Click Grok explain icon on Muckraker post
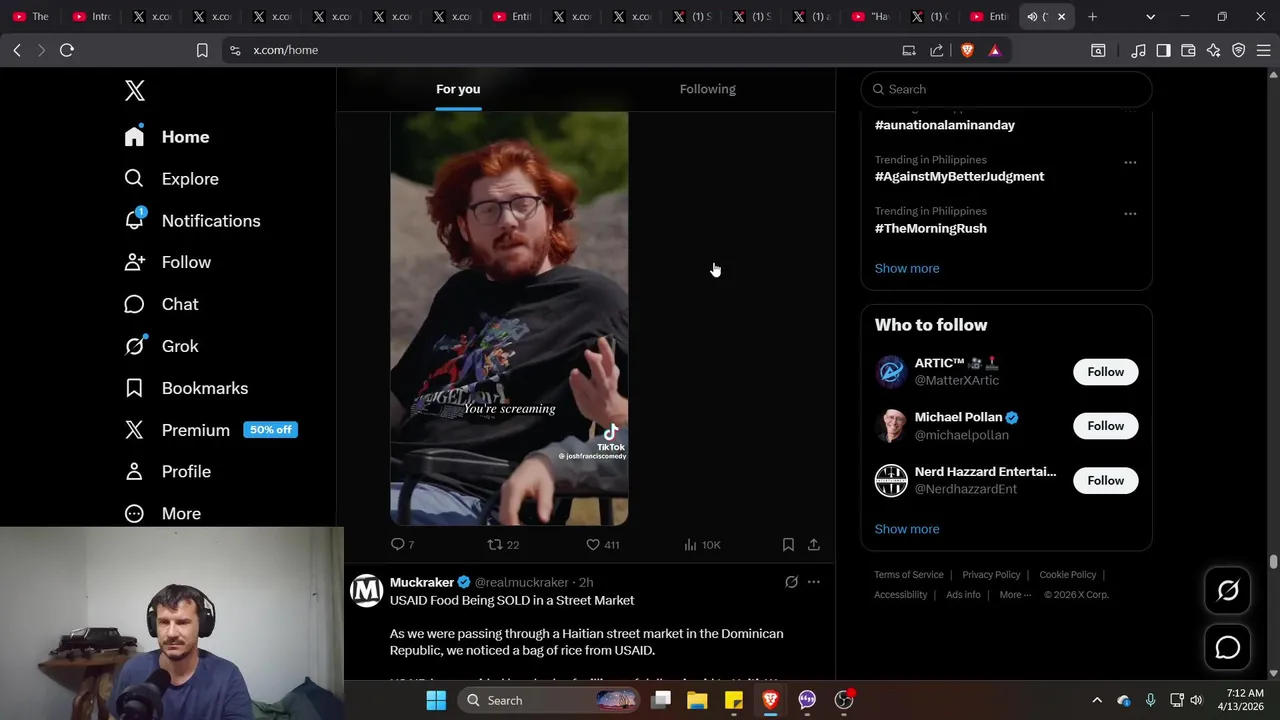This screenshot has height=720, width=1280. (791, 582)
